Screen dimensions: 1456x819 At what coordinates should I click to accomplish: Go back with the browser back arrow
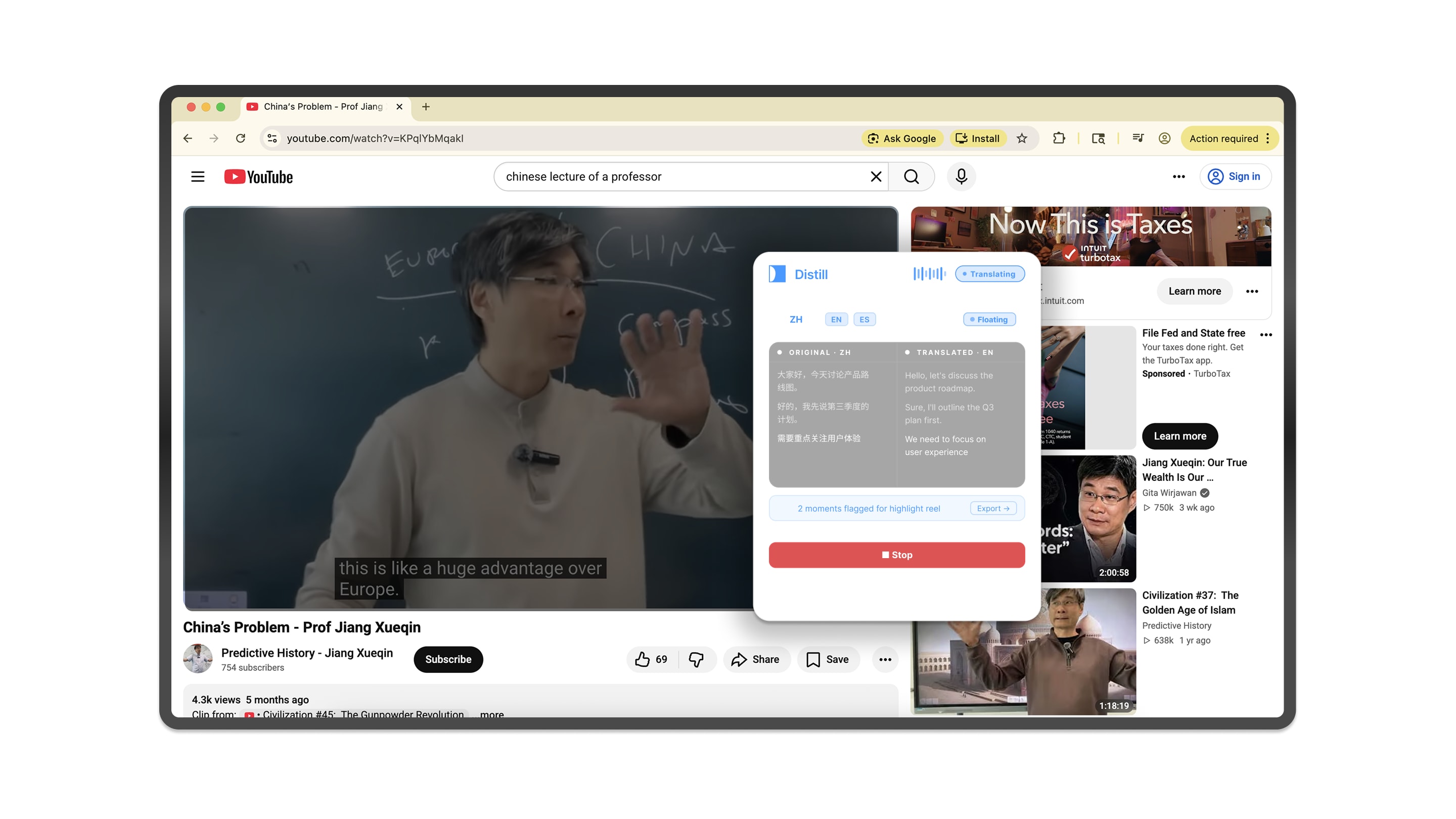point(188,139)
